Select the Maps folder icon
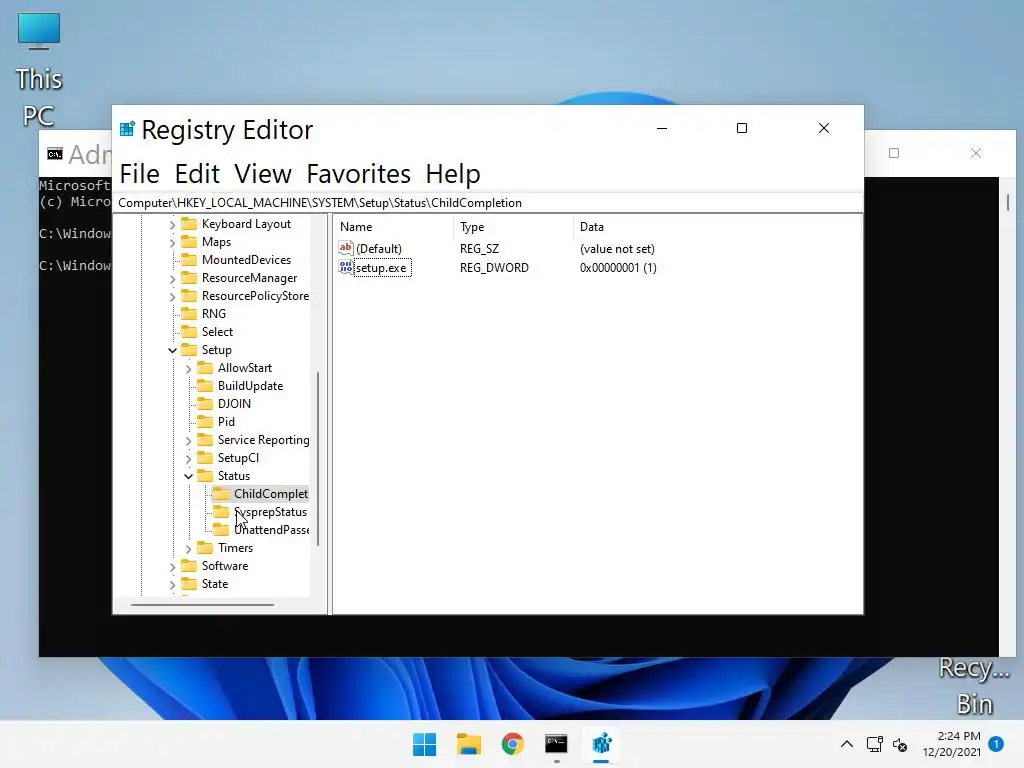This screenshot has width=1024, height=768. 189,242
